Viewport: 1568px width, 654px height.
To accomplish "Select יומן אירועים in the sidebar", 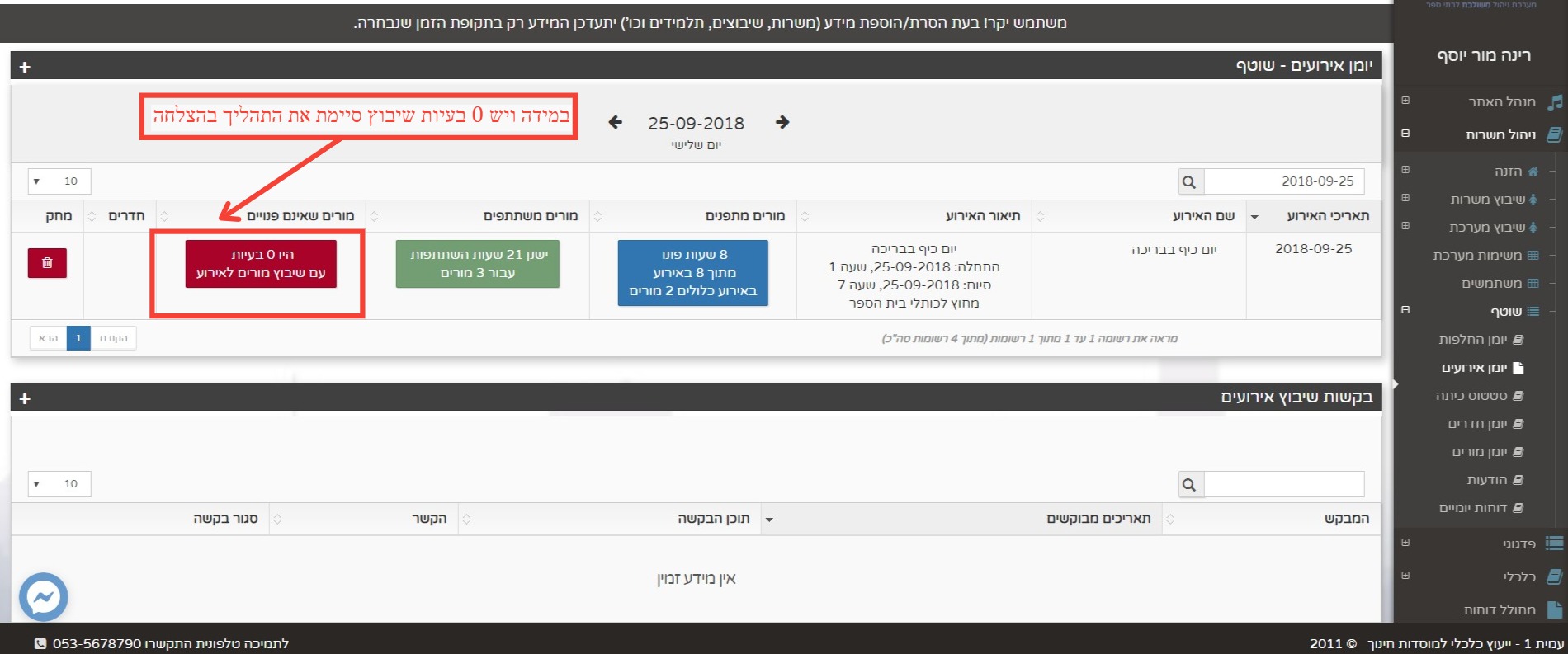I will 1475,368.
